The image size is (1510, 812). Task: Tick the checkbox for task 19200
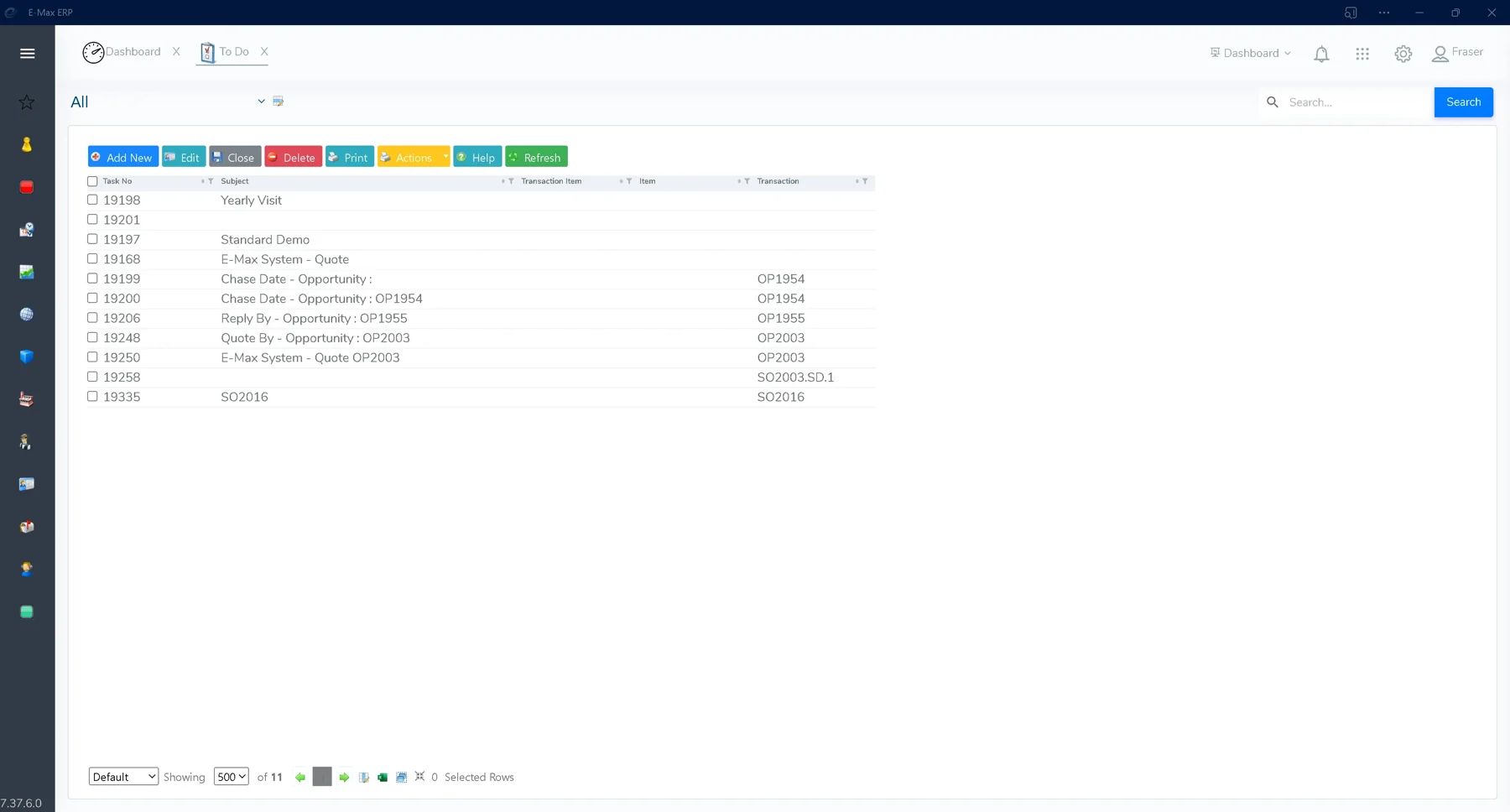pyautogui.click(x=92, y=298)
